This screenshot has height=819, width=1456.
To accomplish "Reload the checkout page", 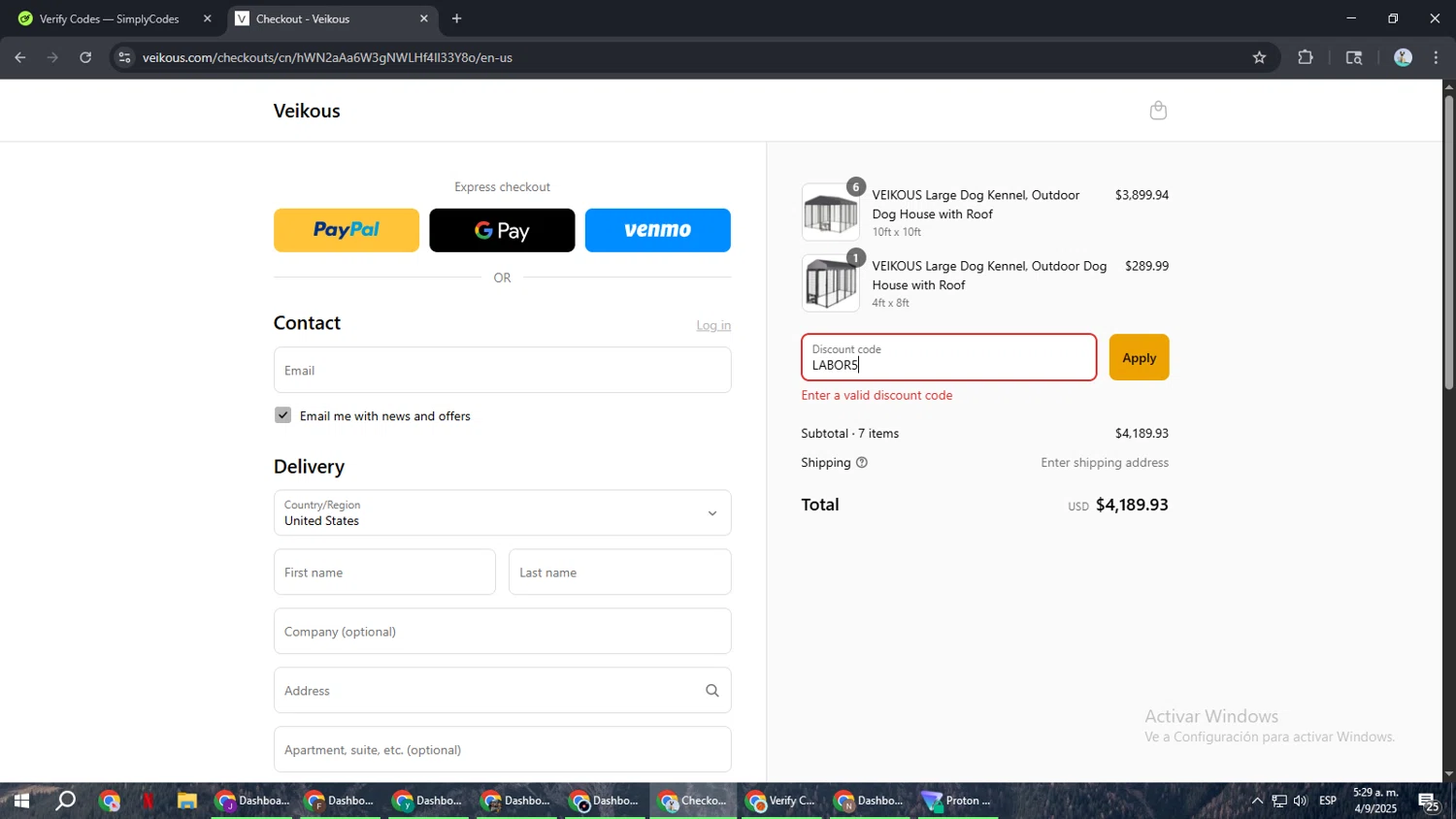I will pyautogui.click(x=85, y=57).
